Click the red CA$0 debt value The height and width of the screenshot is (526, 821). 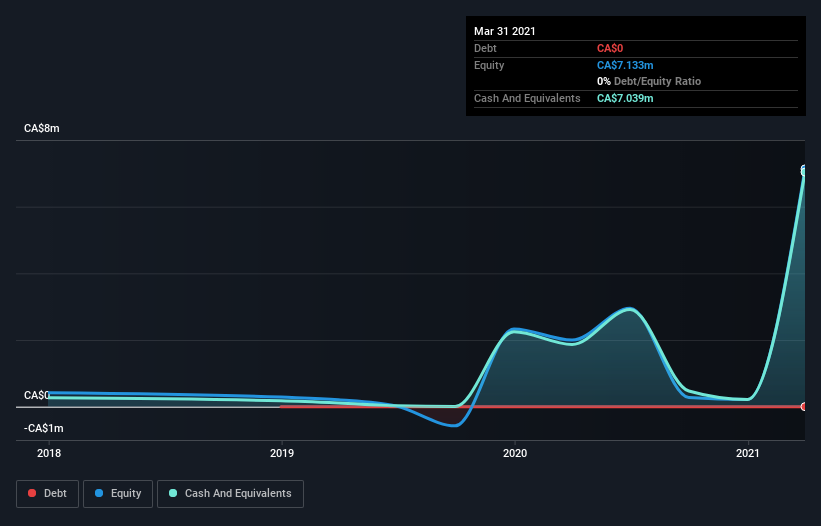pos(610,48)
